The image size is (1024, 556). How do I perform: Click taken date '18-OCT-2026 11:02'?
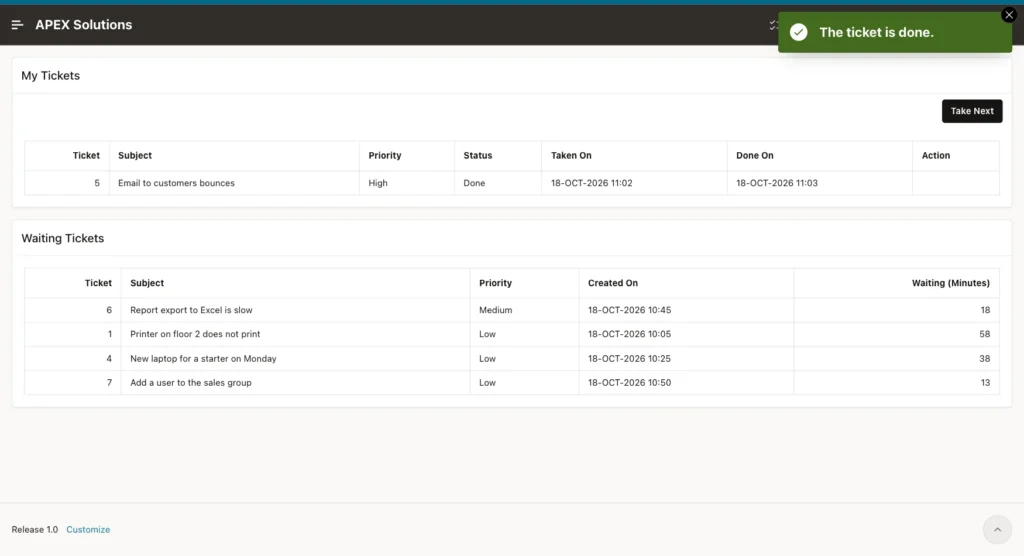[x=592, y=183]
